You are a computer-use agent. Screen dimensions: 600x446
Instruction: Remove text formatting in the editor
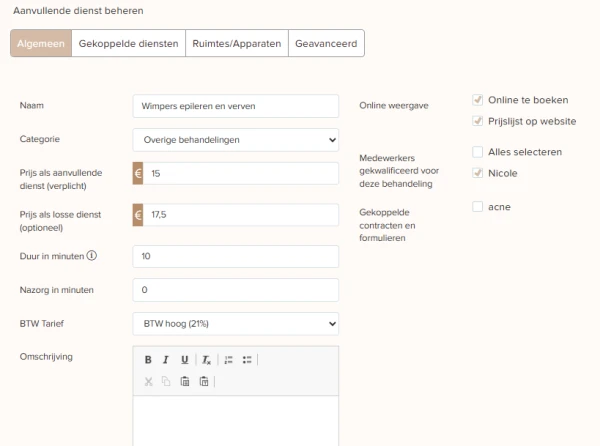pos(206,360)
